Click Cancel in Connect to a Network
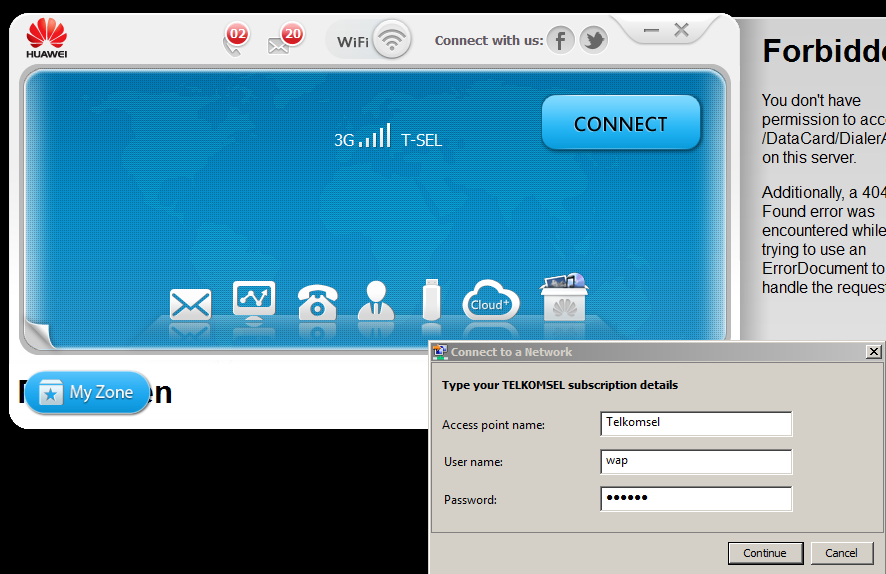The image size is (886, 574). click(841, 553)
